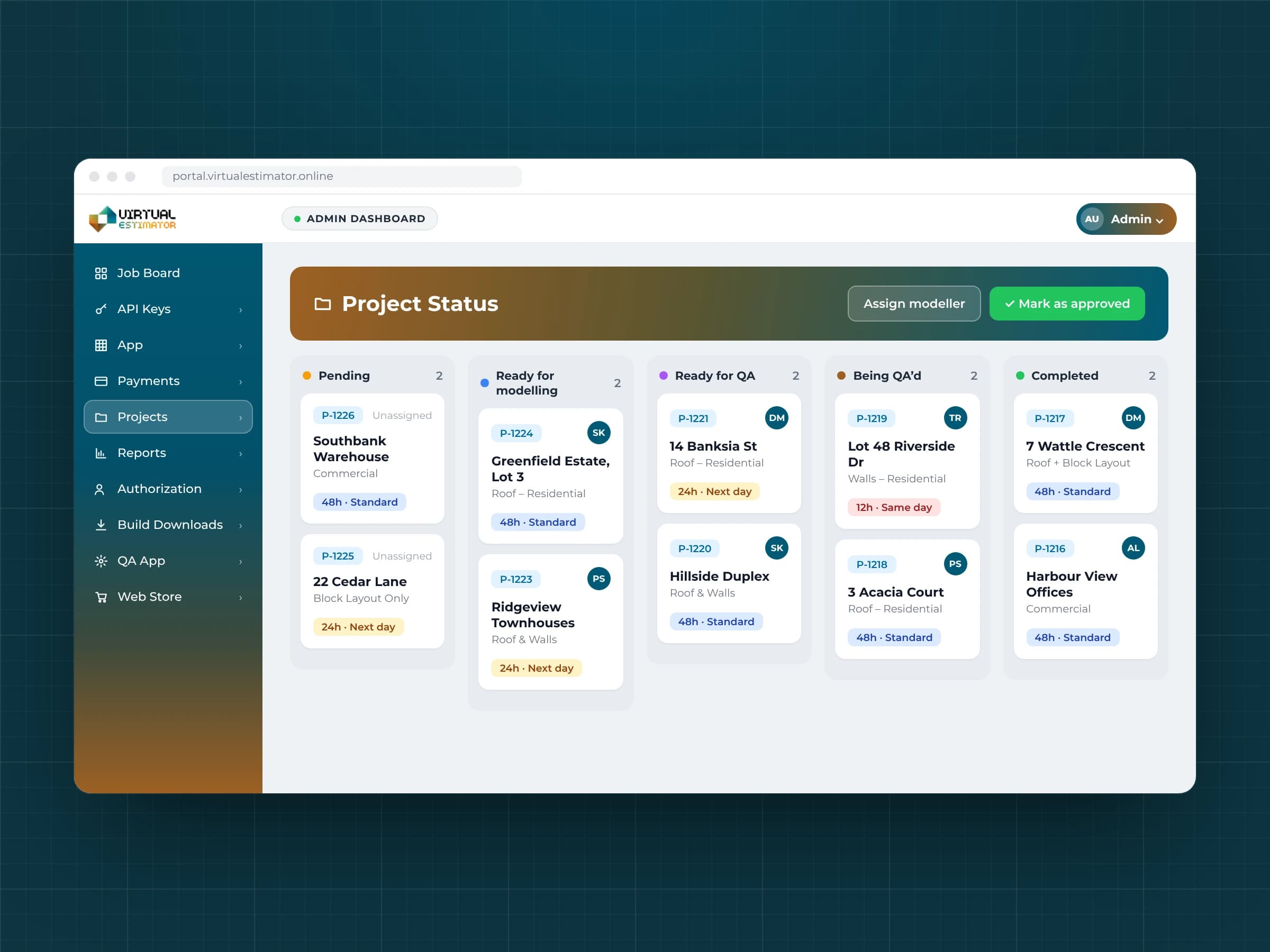1270x952 pixels.
Task: Select Projects in the sidebar
Action: coord(168,417)
